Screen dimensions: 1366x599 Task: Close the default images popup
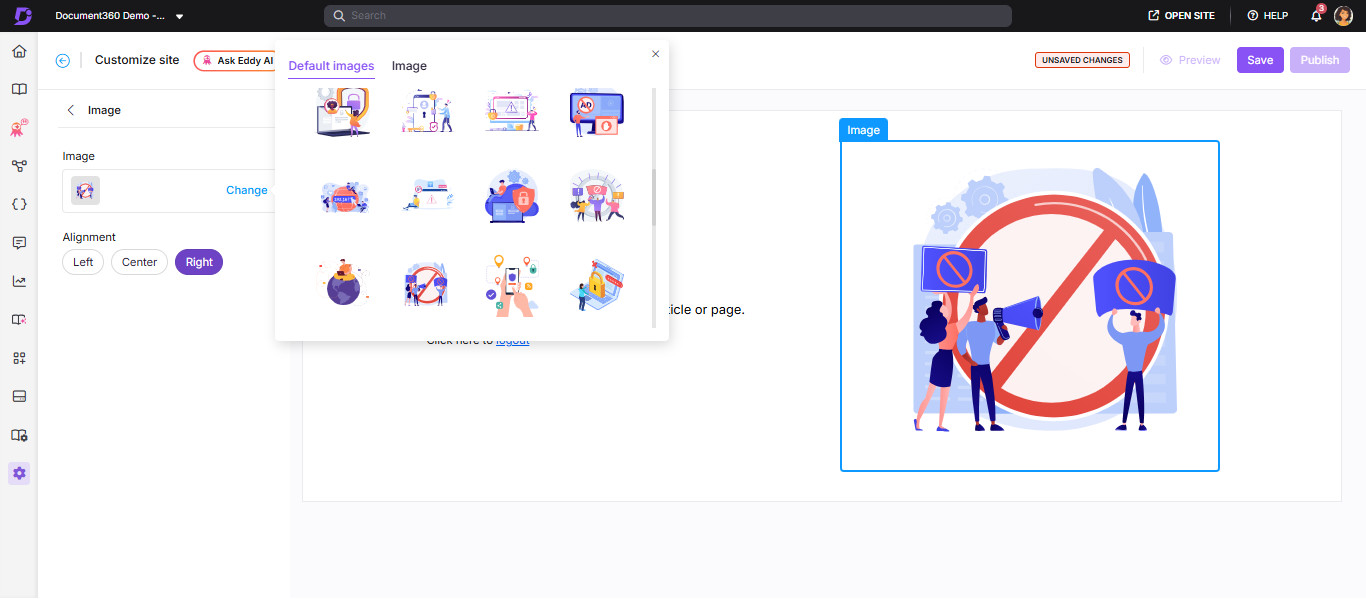[x=655, y=54]
